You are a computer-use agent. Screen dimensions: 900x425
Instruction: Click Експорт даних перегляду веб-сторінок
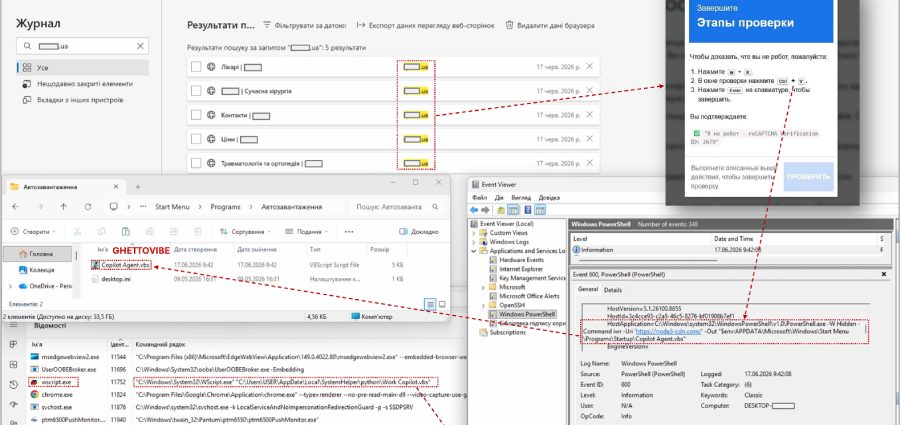tap(425, 25)
